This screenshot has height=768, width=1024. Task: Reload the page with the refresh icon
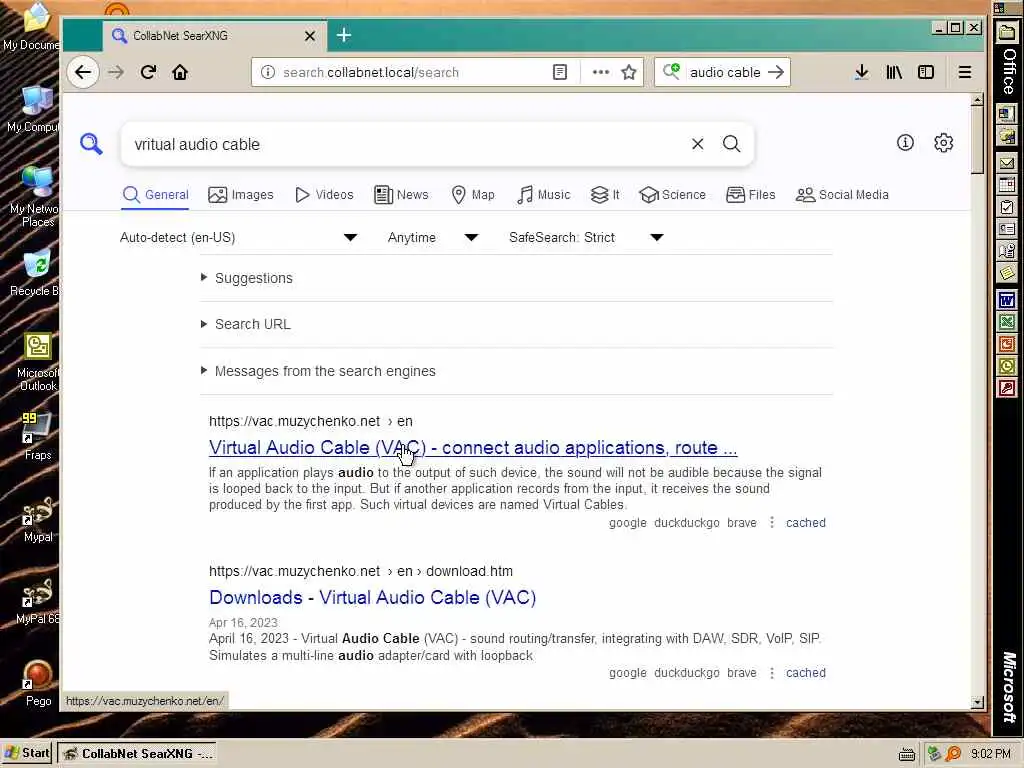[148, 72]
